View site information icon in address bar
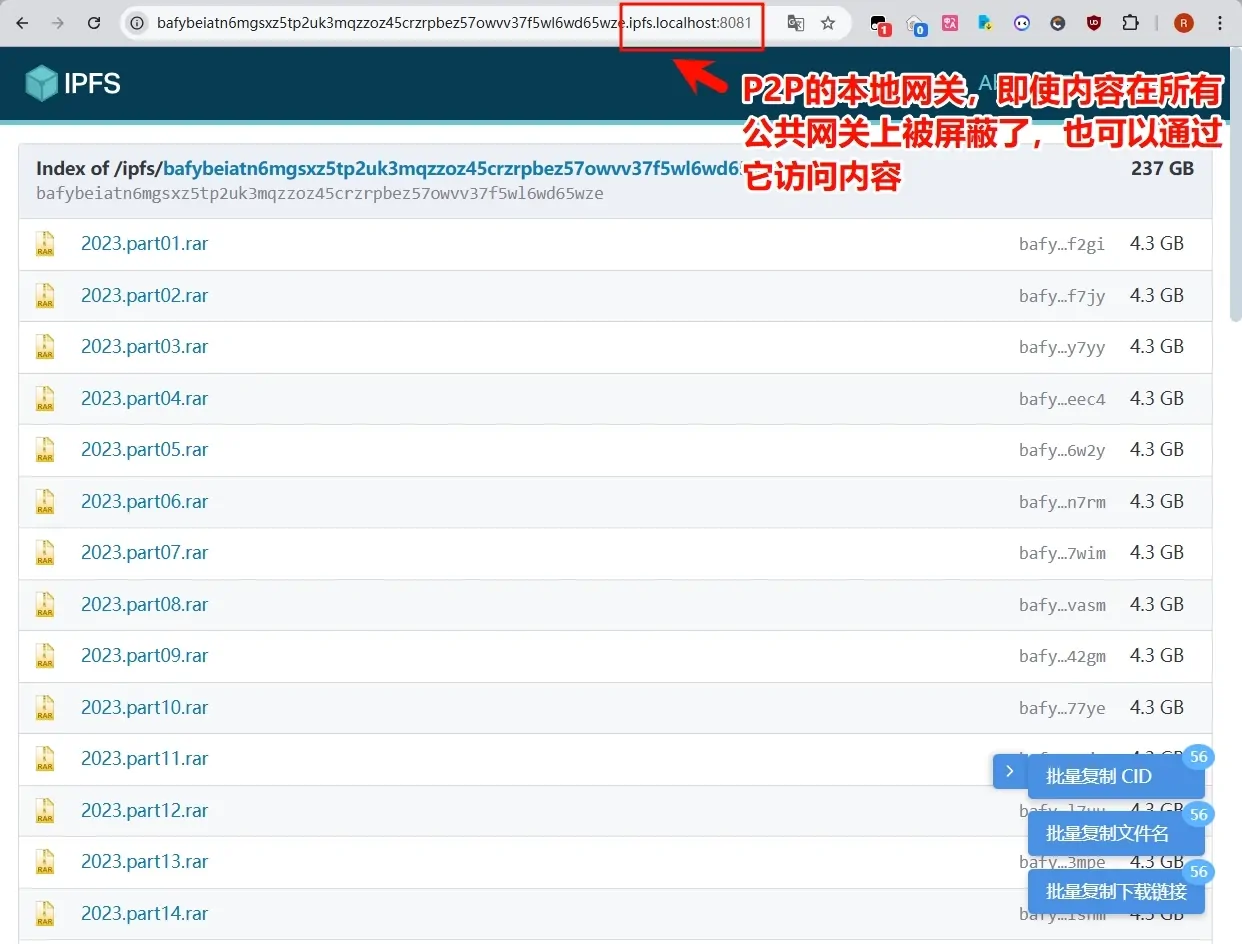This screenshot has height=944, width=1242. (138, 23)
